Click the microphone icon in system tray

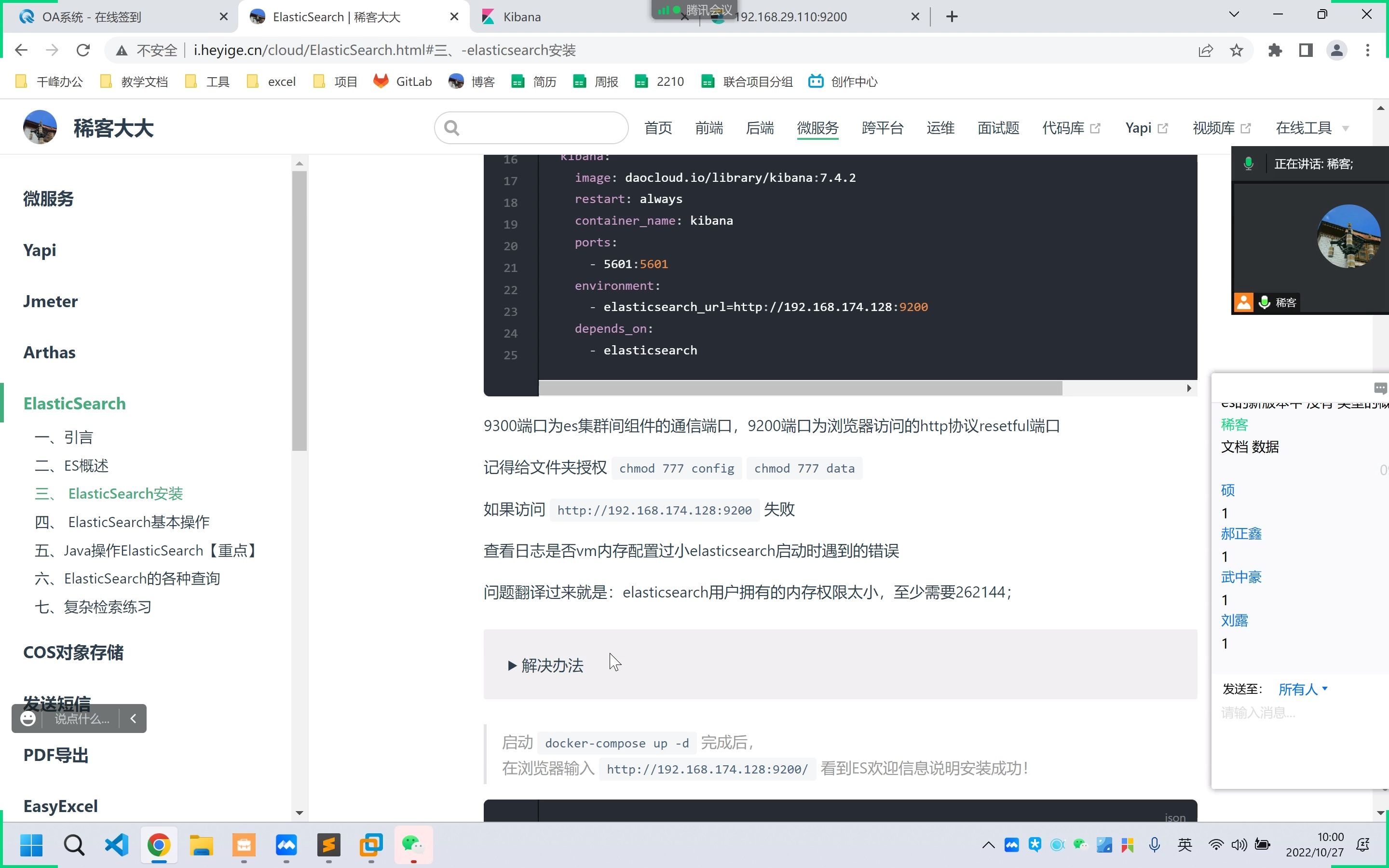(x=1154, y=844)
